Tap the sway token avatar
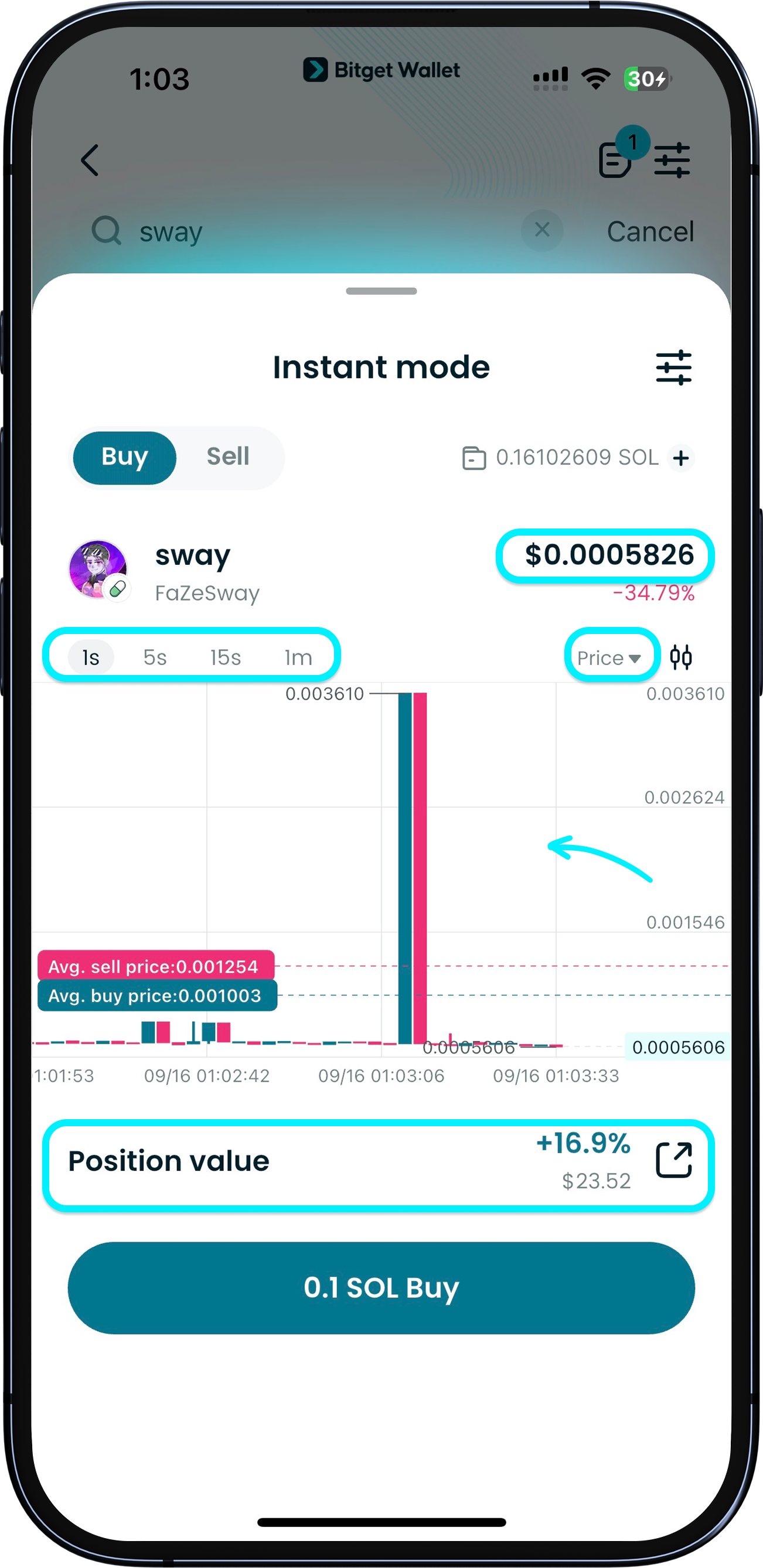 click(98, 570)
